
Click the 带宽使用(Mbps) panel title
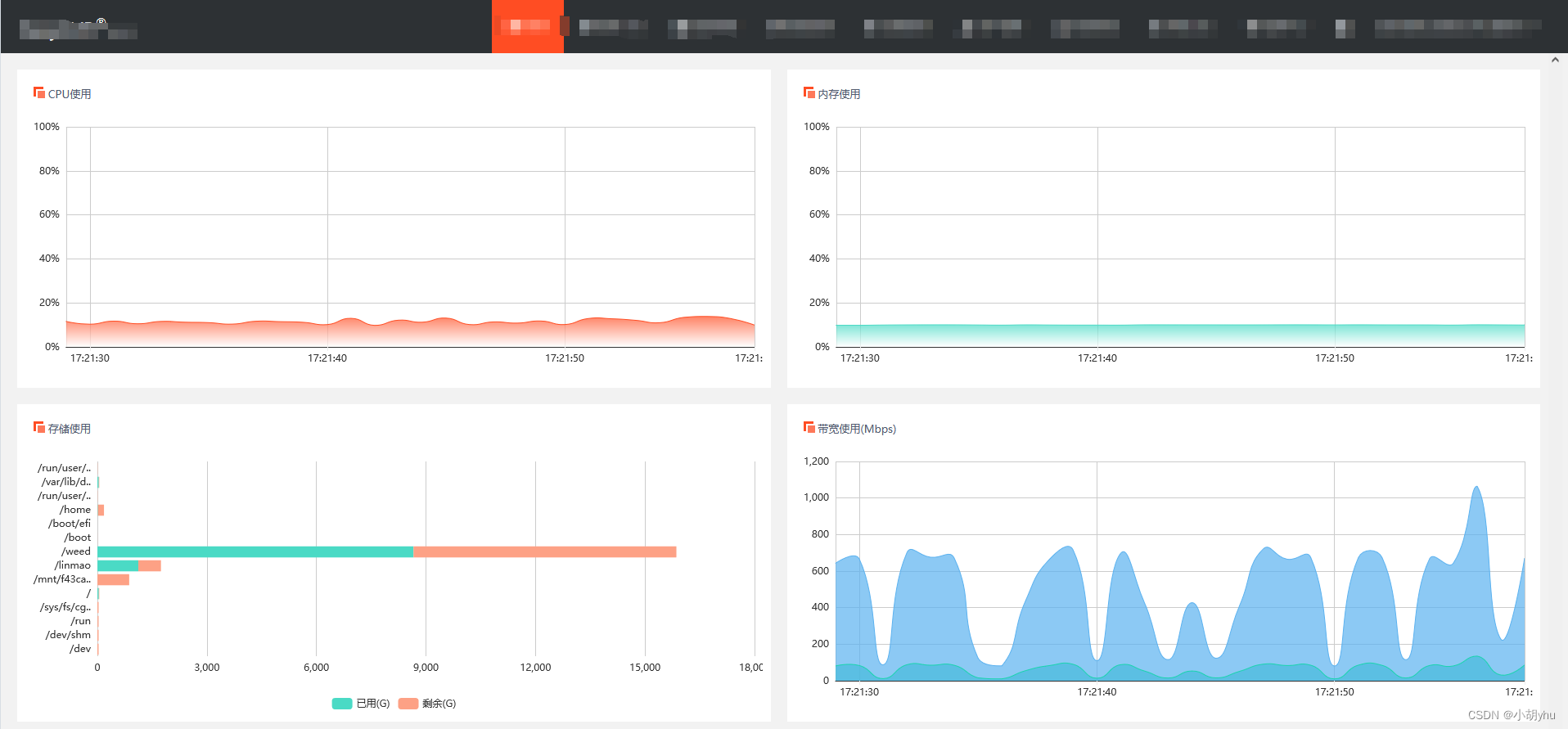click(x=857, y=429)
